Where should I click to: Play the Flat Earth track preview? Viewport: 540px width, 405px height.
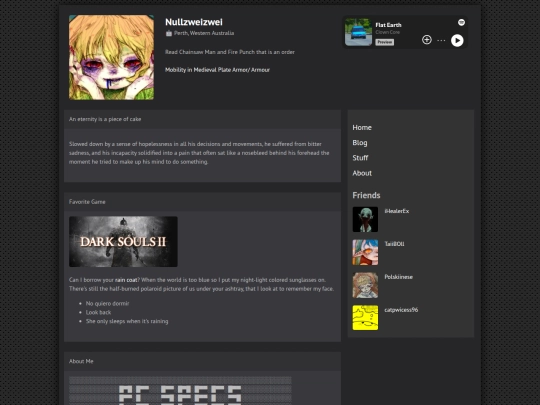[x=457, y=41]
